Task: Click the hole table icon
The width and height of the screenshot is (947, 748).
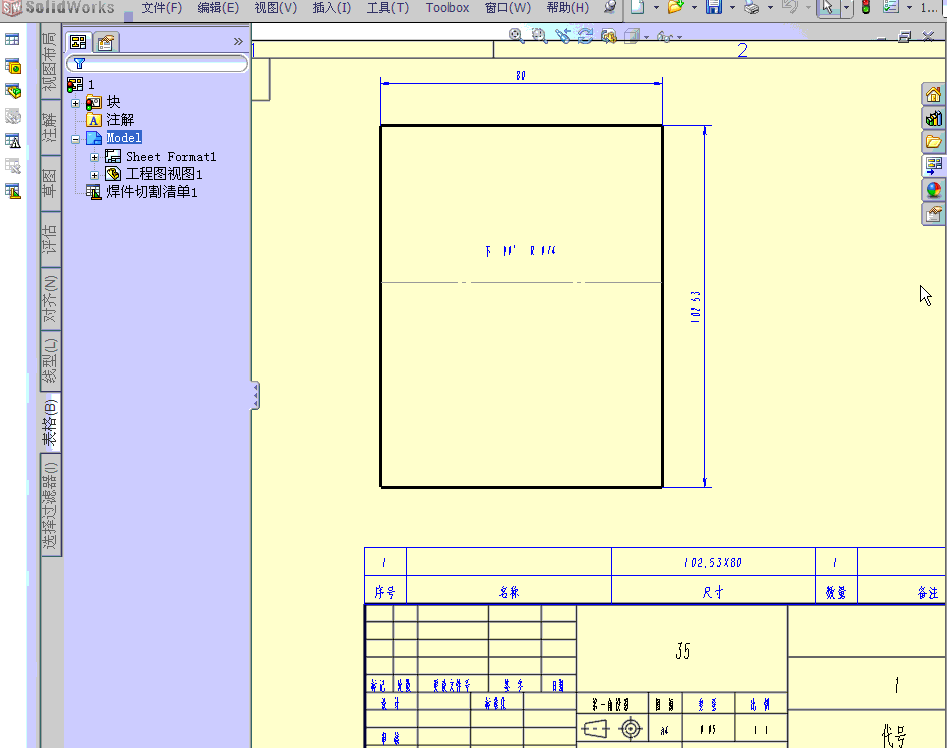Action: click(x=13, y=66)
